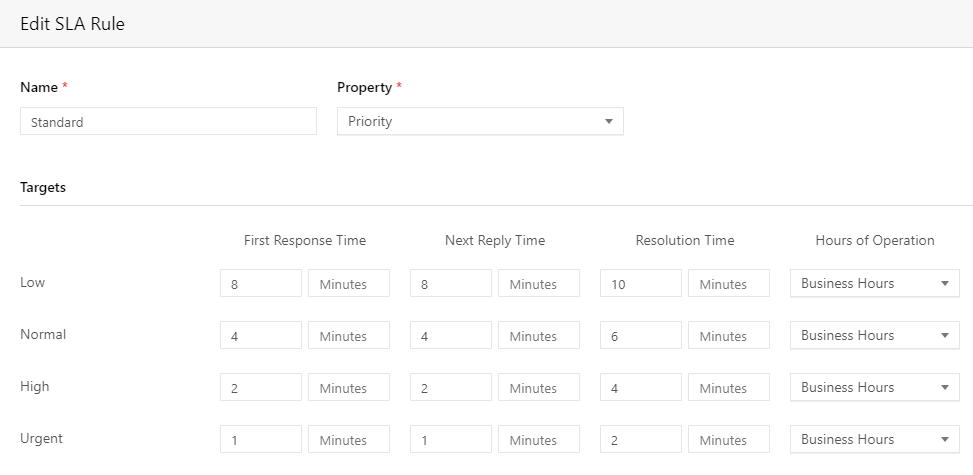This screenshot has width=973, height=475.
Task: Click Low Resolution Time value field
Action: 640,284
